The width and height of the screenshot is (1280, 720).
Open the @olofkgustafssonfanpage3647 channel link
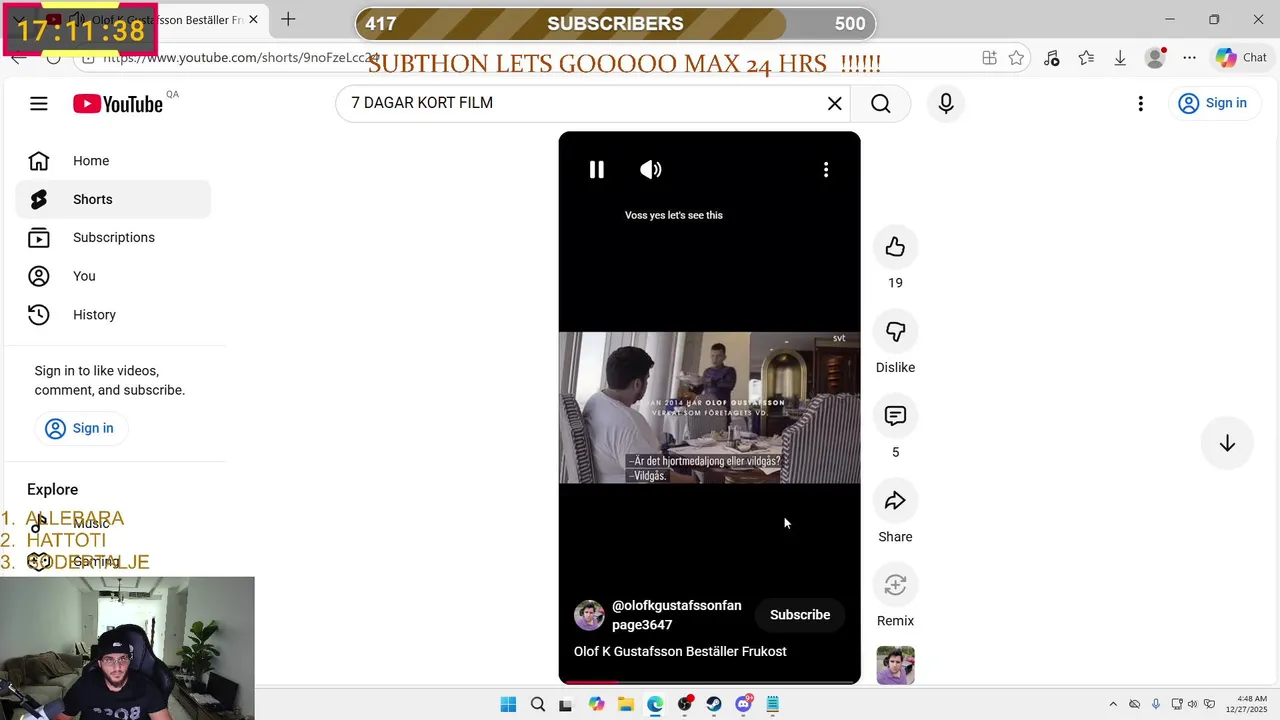[x=677, y=615]
